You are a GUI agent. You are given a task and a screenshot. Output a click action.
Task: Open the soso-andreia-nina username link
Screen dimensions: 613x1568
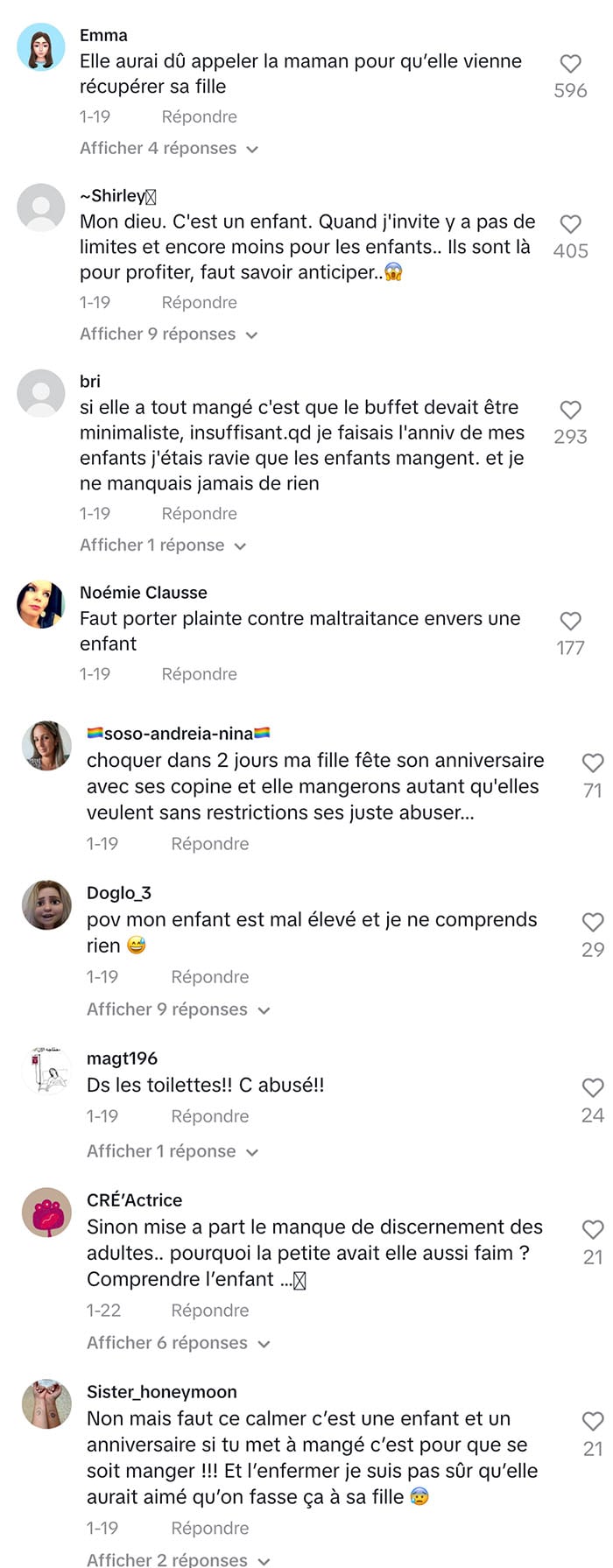pyautogui.click(x=178, y=734)
